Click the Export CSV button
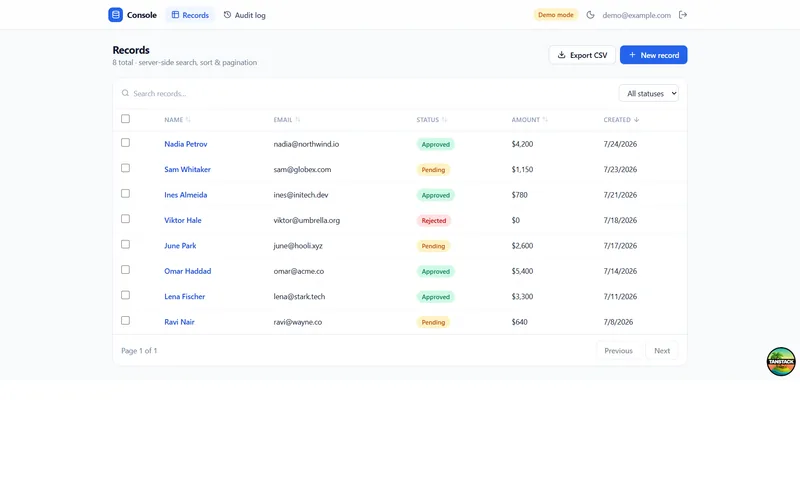This screenshot has width=800, height=500. (582, 55)
